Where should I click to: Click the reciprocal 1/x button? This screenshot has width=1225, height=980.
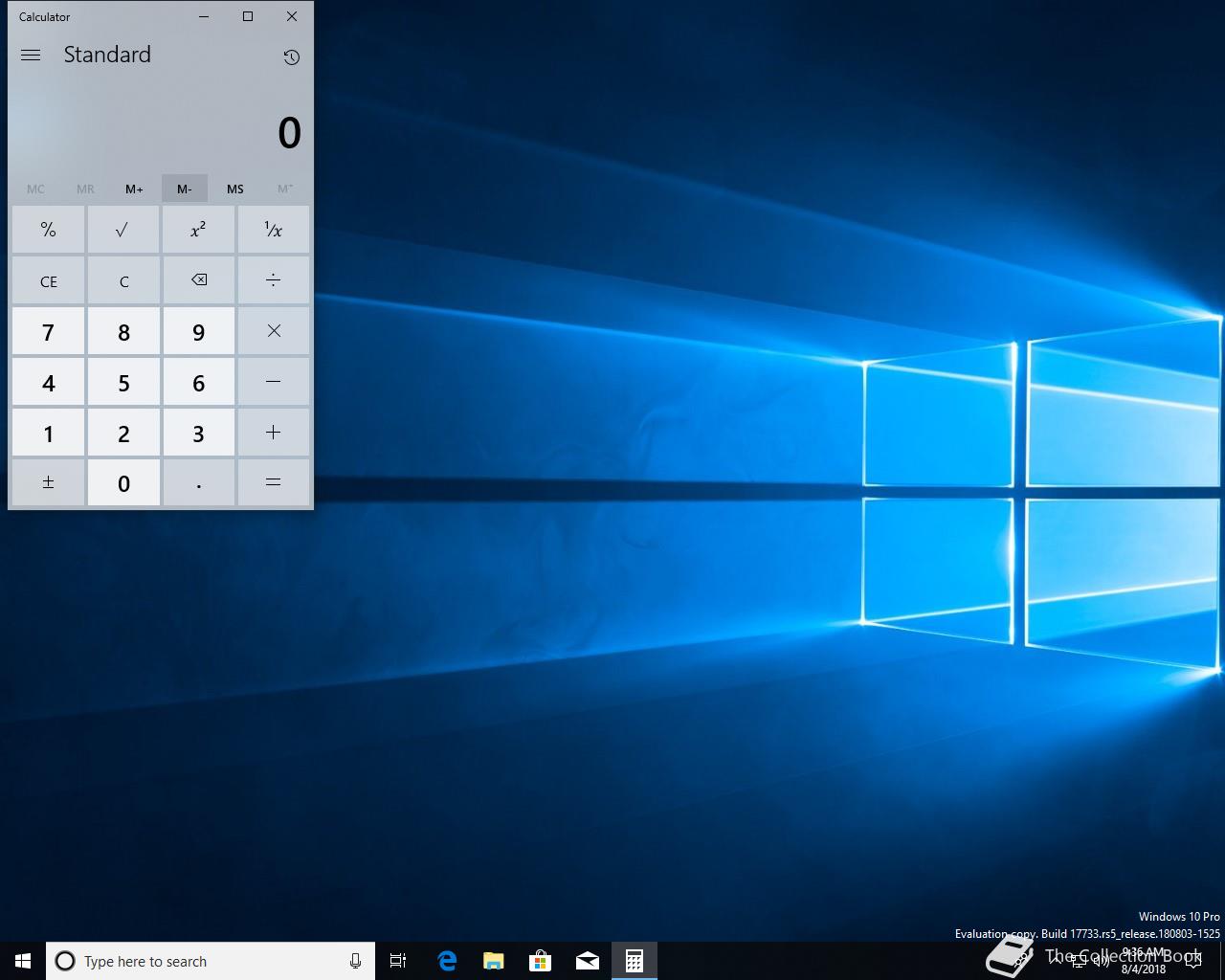click(x=273, y=230)
